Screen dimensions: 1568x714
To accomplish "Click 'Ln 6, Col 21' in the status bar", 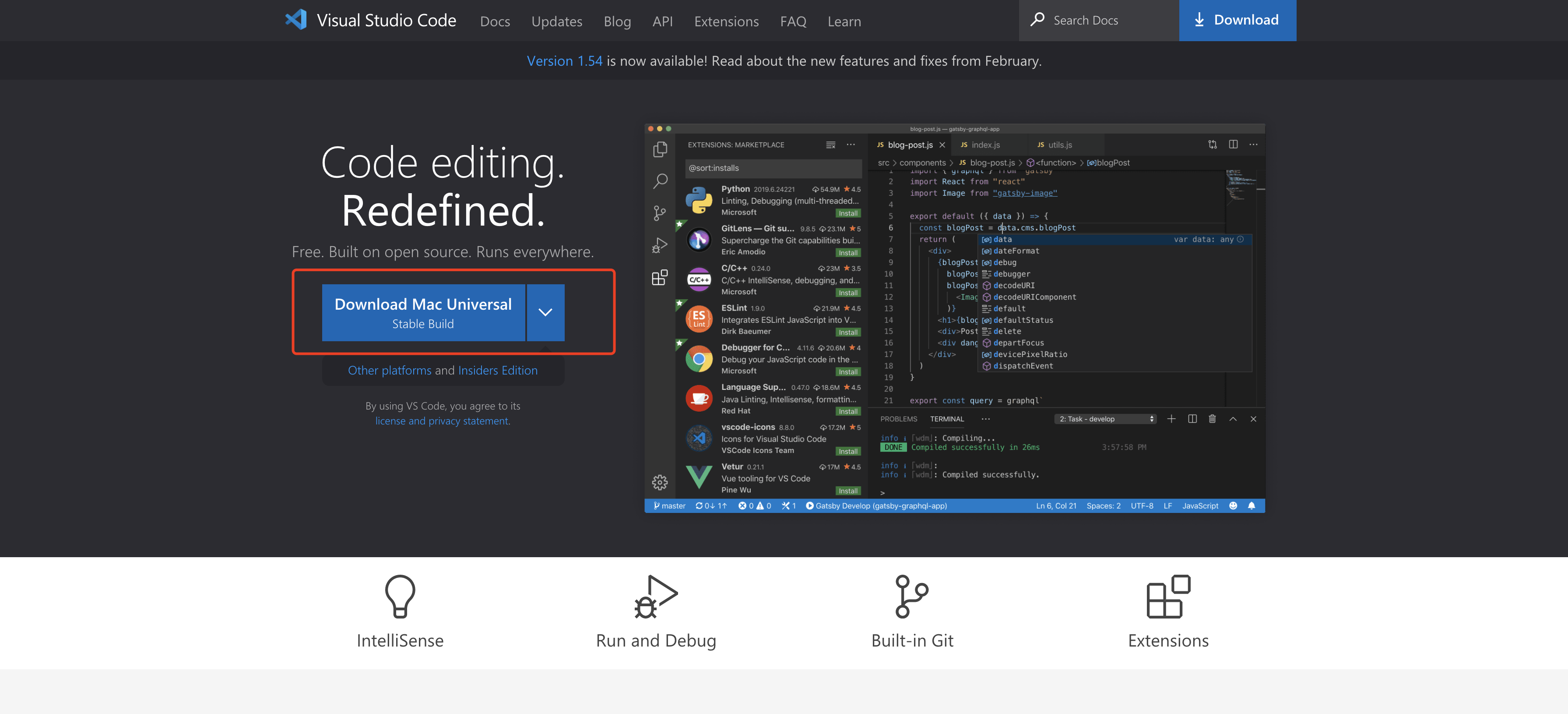I will (x=1056, y=505).
